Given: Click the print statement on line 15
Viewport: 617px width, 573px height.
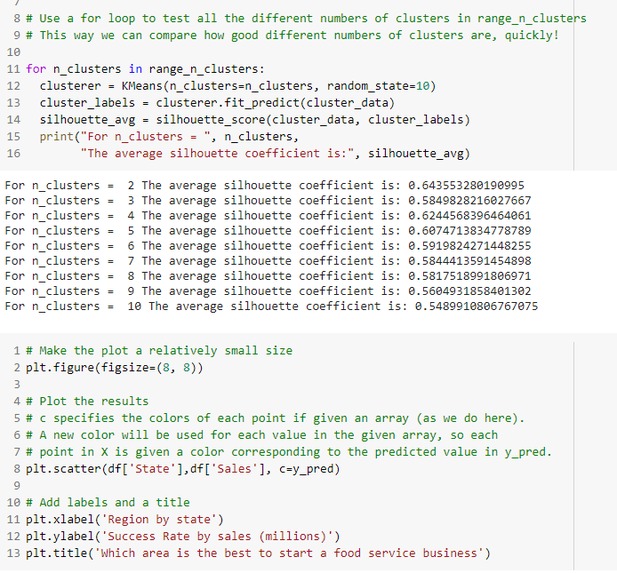Looking at the screenshot, I should click(x=169, y=137).
